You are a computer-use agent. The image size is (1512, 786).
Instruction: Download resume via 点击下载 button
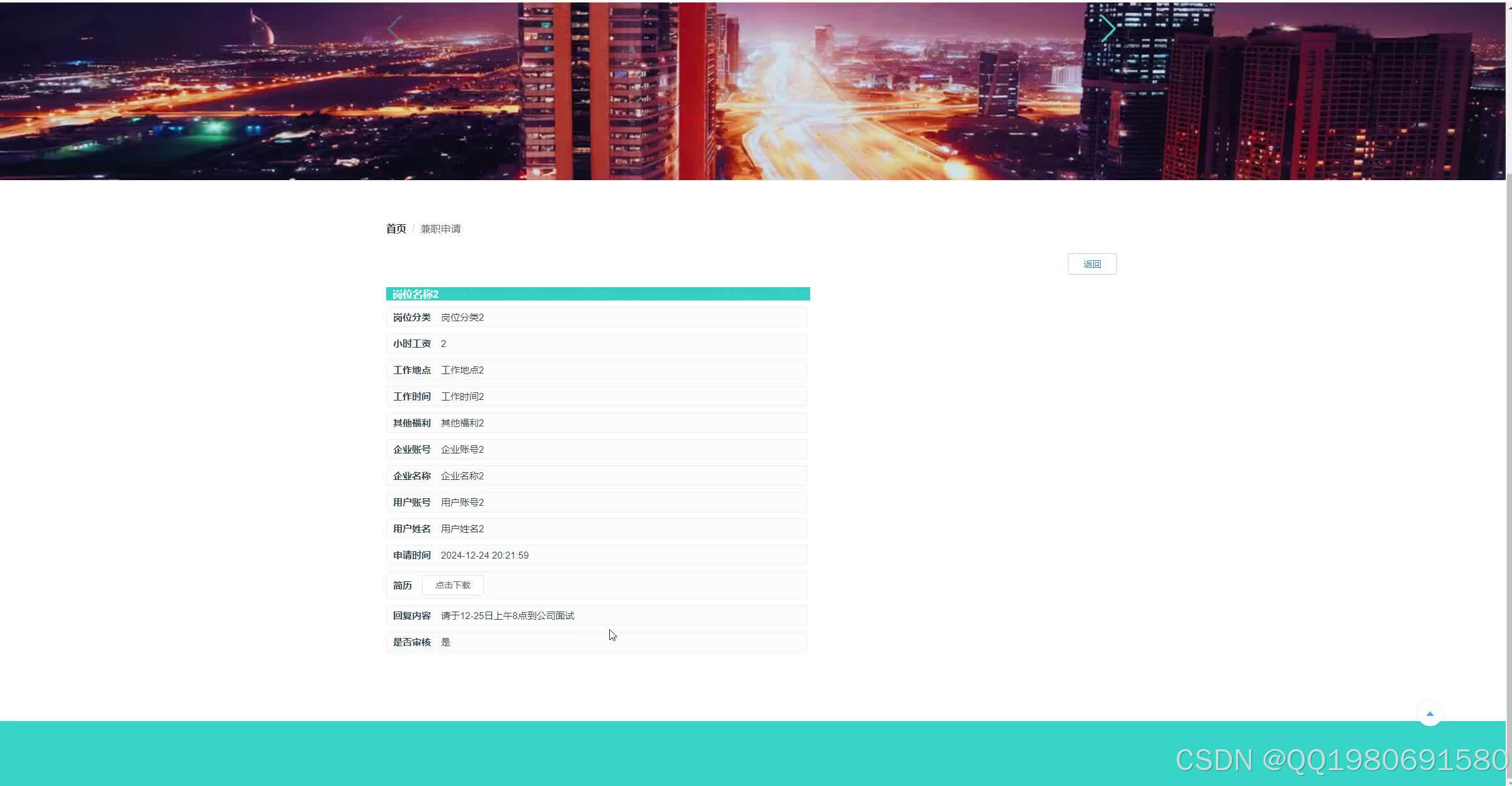[452, 585]
